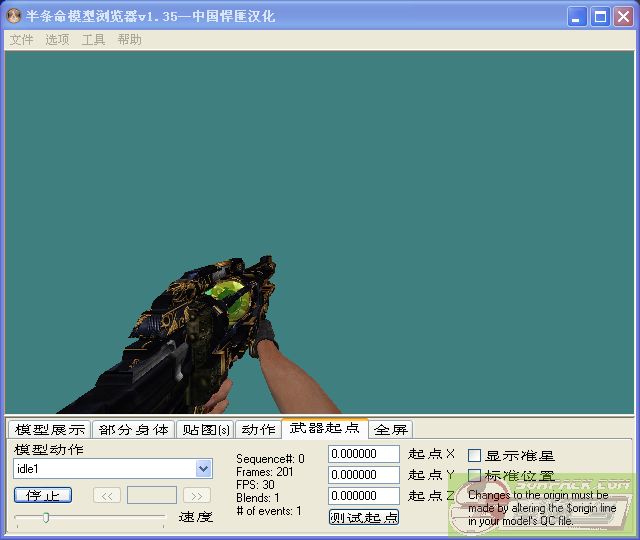640x540 pixels.
Task: Click the next frame >> button
Action: click(x=197, y=495)
